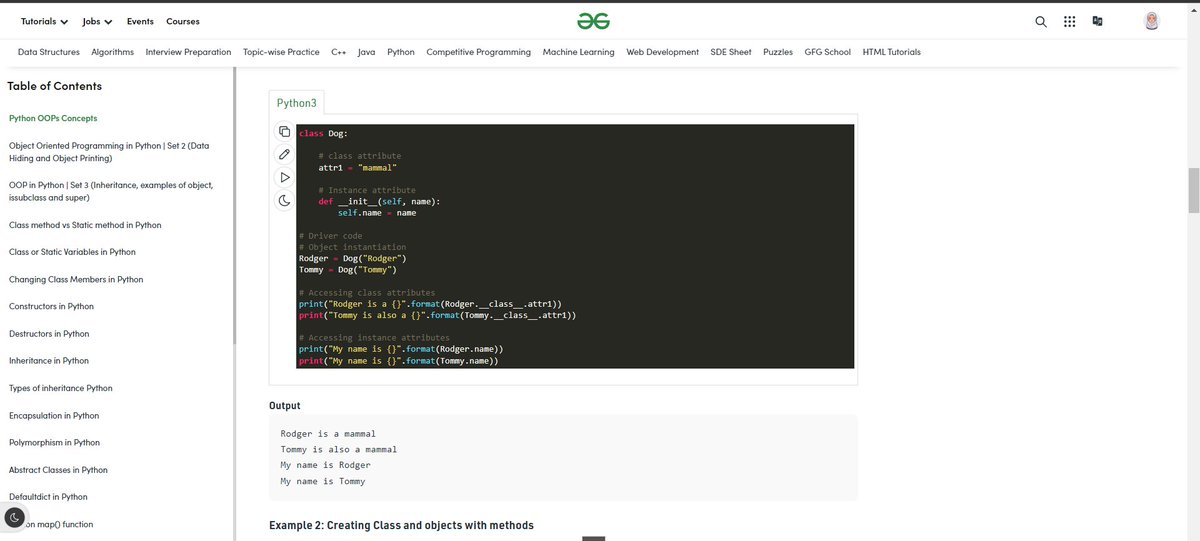Open Java in navigation bar

click(x=366, y=52)
